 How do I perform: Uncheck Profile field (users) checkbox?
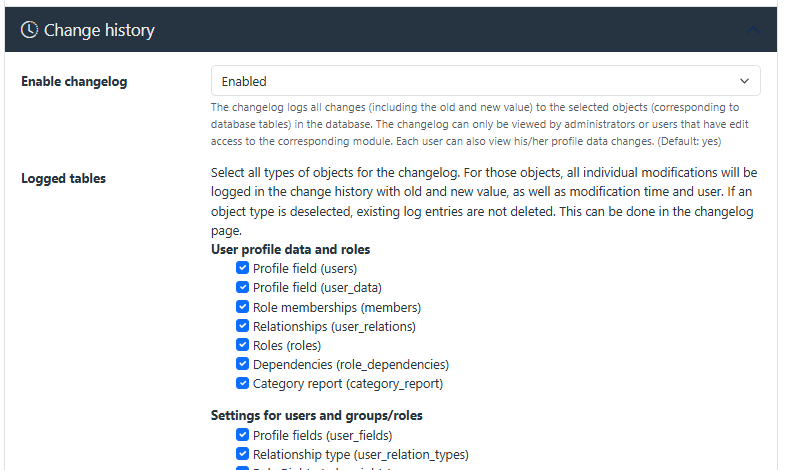[242, 268]
